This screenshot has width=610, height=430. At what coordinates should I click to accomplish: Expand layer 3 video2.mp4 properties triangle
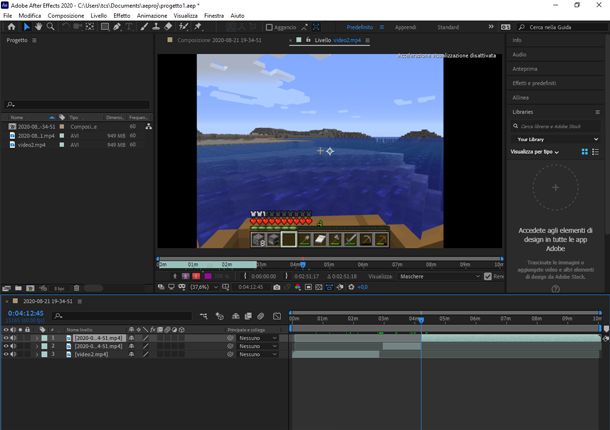tap(37, 354)
